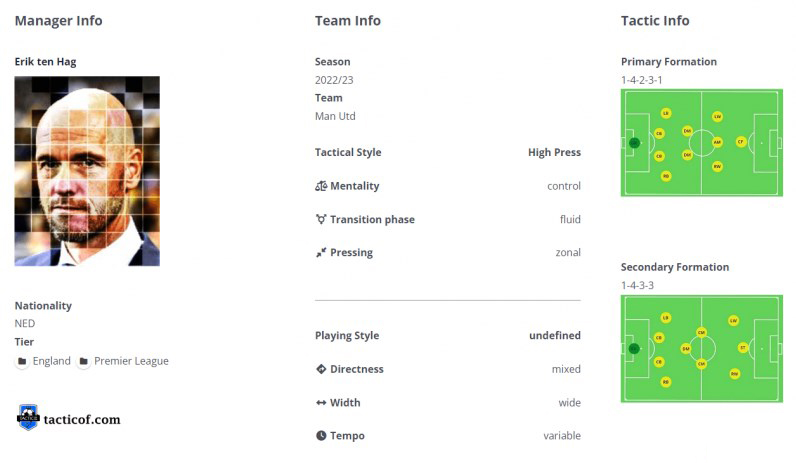Open the 1-4-3-3 secondary formation pitch
This screenshot has width=796, height=463.
702,349
